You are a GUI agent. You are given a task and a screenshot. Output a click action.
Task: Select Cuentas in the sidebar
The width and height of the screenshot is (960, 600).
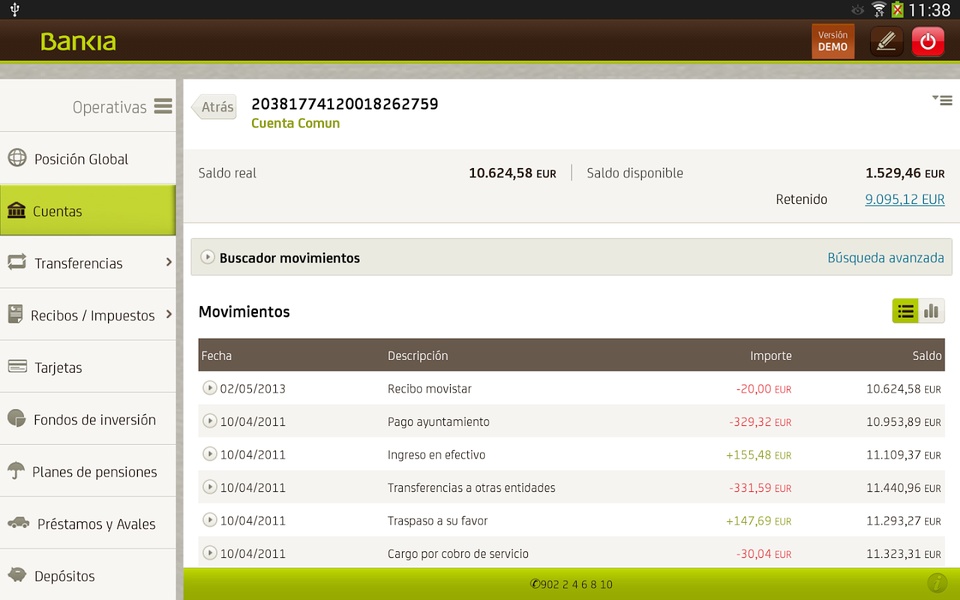pos(88,211)
